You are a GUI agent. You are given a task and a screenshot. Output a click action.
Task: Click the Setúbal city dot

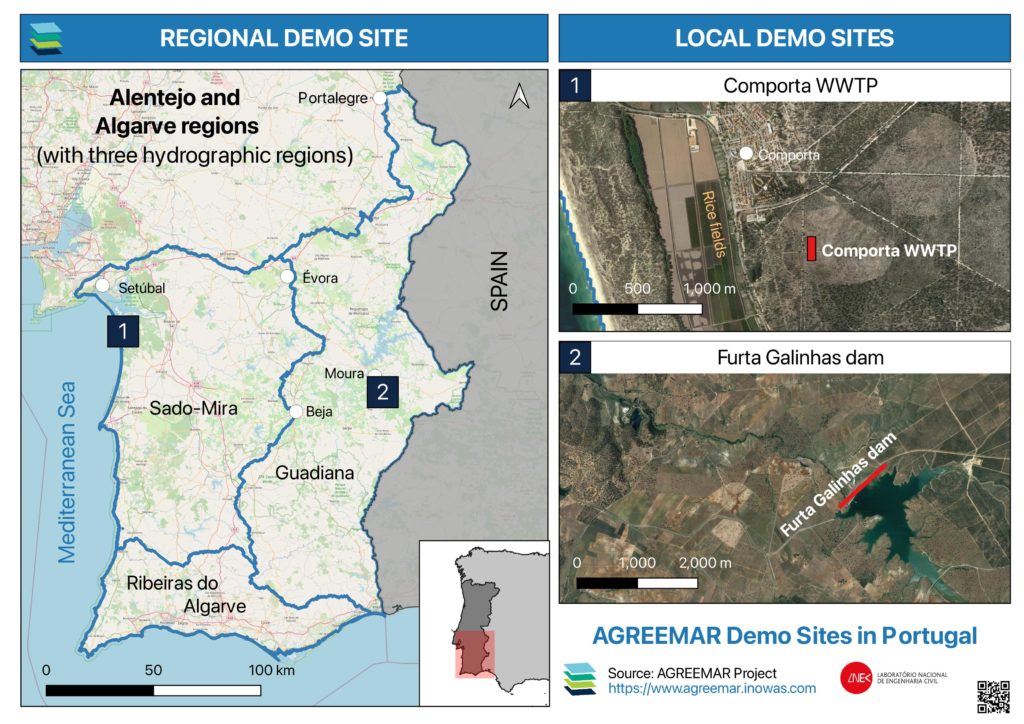tap(103, 285)
